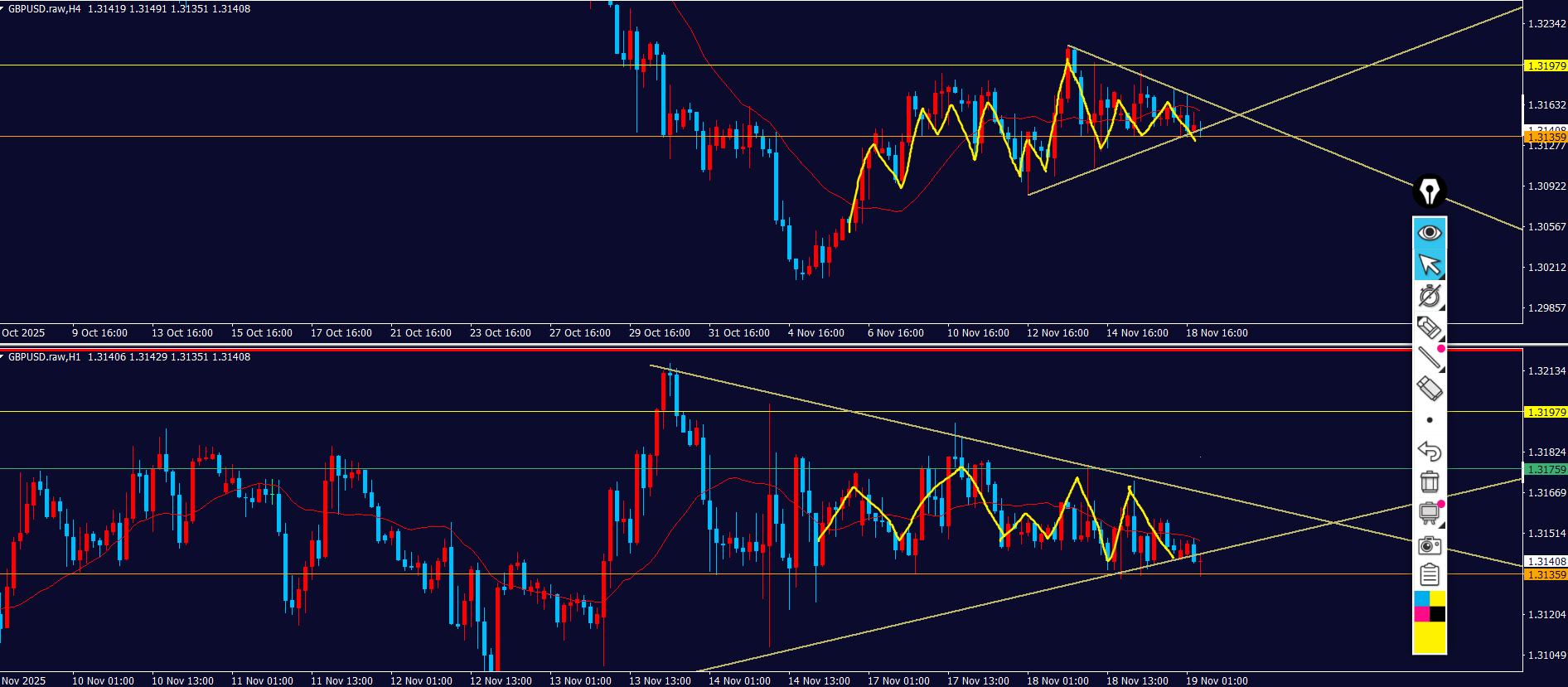Click the GBPUSD.raw,H4 chart title
This screenshot has height=687, width=1568.
click(45, 9)
